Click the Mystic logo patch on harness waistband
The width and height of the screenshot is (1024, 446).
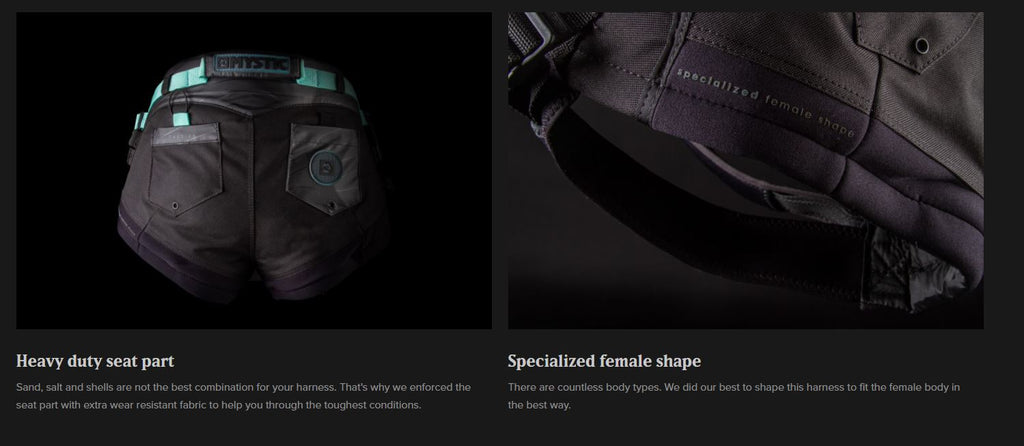252,66
